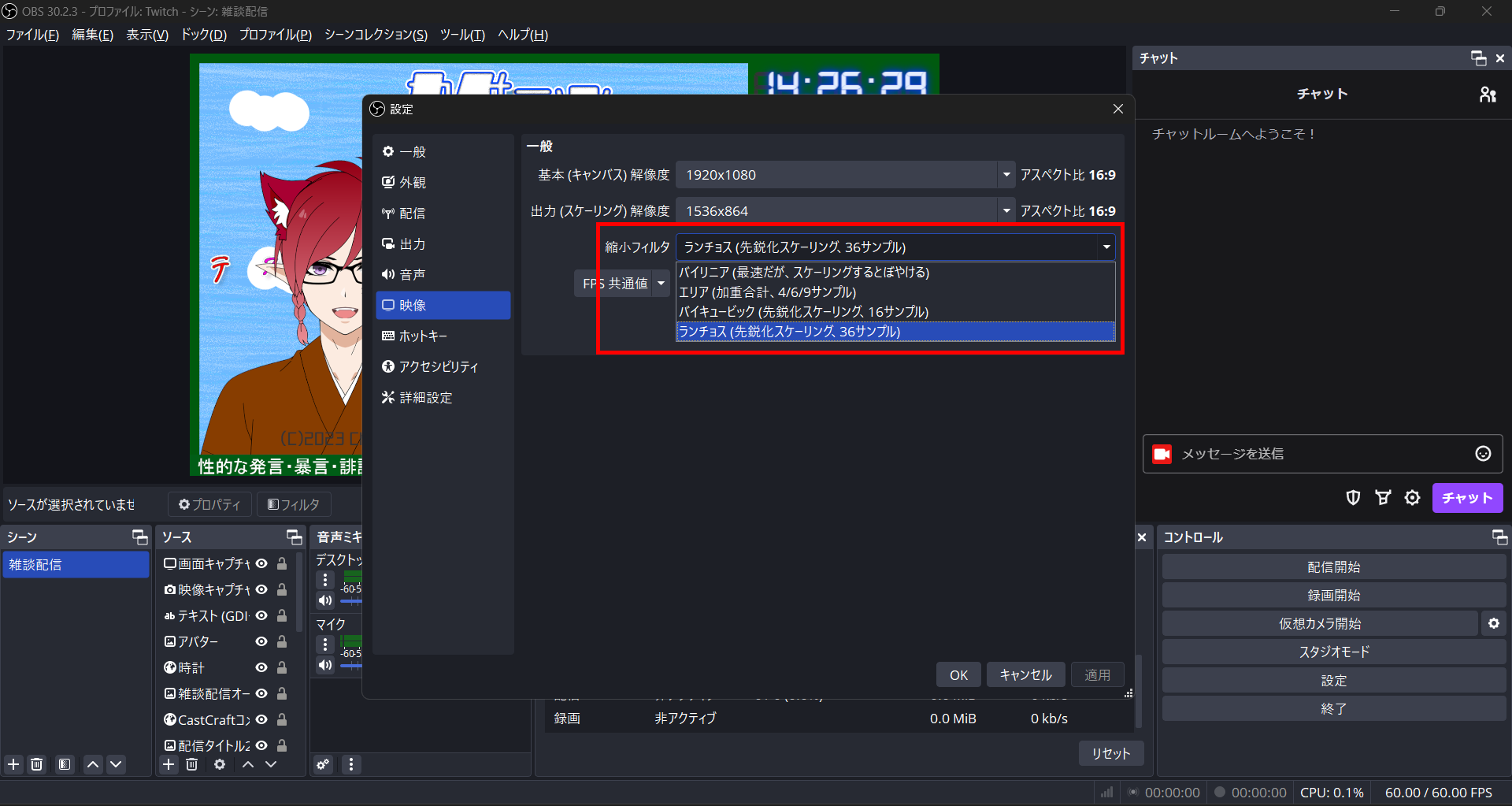Screen dimensions: 1512x806
Task: Toggle visibility of 時計 source
Action: click(261, 667)
